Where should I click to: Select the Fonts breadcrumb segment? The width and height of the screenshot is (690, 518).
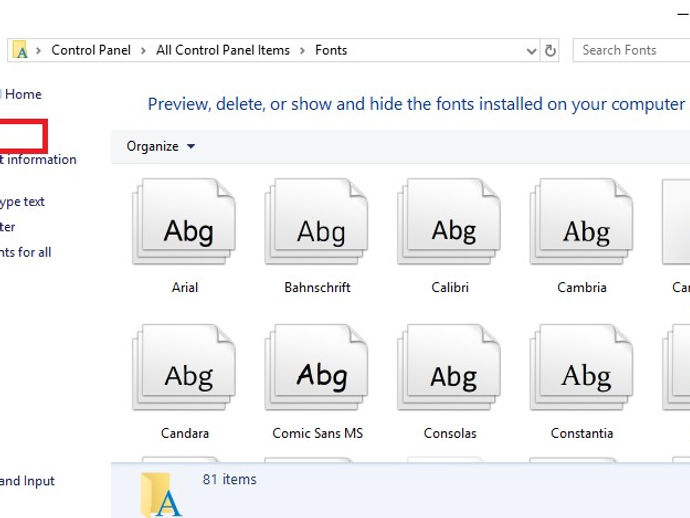click(331, 50)
